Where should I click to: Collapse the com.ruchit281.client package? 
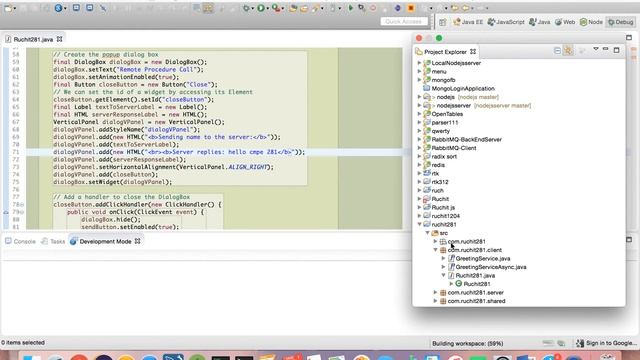pyautogui.click(x=436, y=250)
